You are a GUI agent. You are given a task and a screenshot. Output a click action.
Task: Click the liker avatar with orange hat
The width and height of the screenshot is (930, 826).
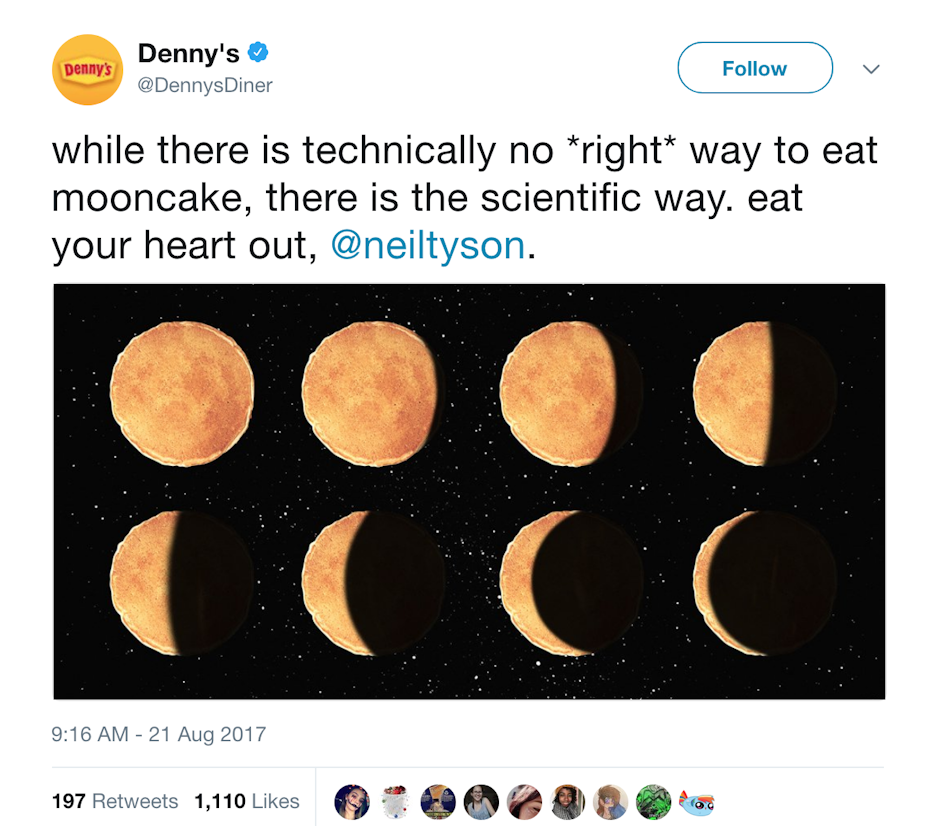pyautogui.click(x=568, y=801)
